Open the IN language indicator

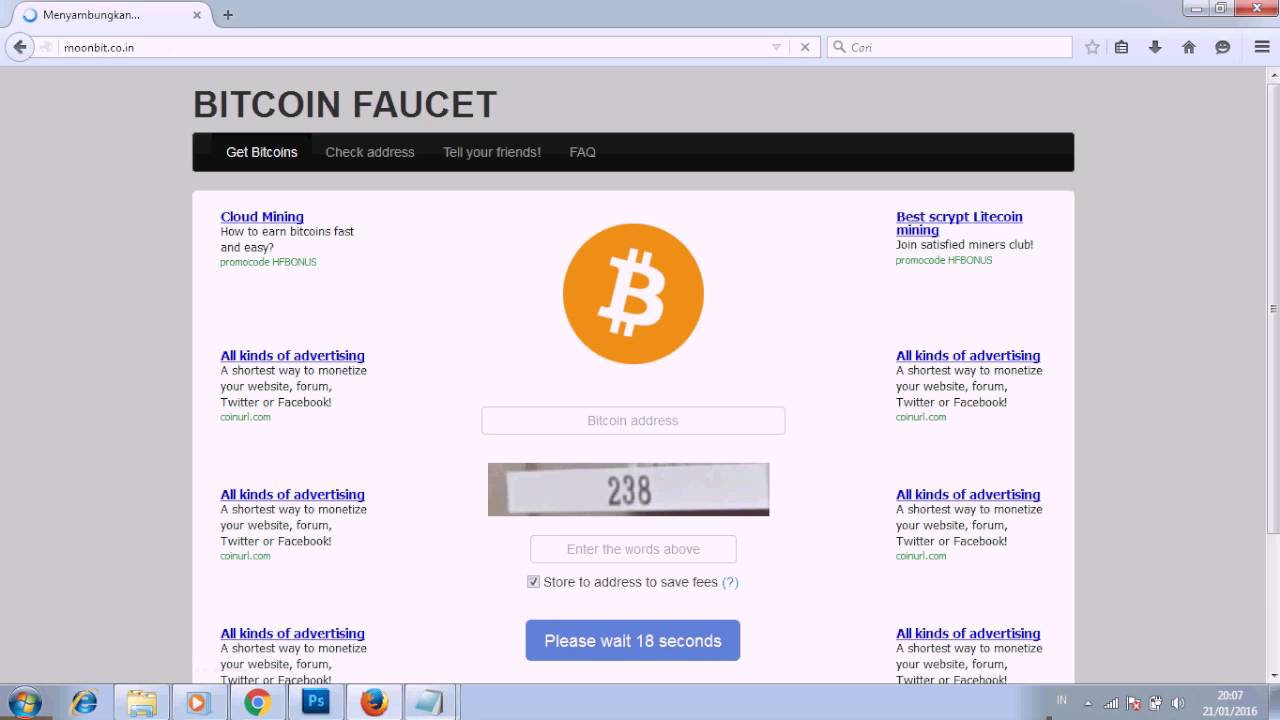point(1061,700)
